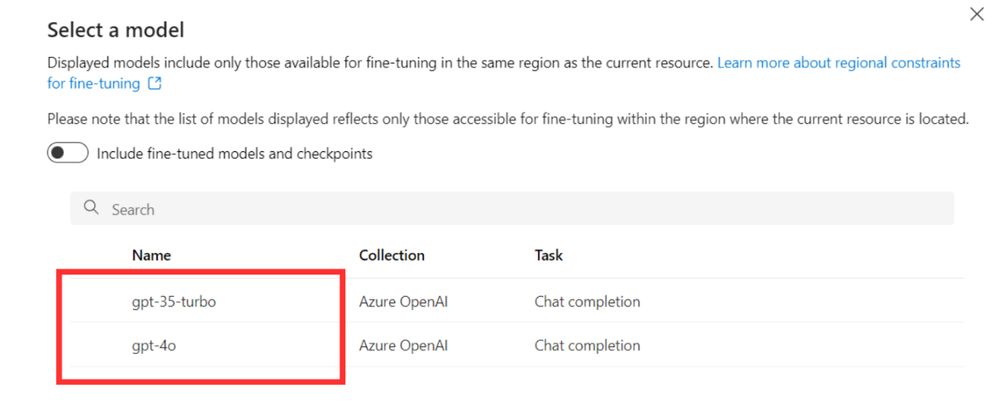The height and width of the screenshot is (412, 999).
Task: Click the Name column header
Action: 152,255
